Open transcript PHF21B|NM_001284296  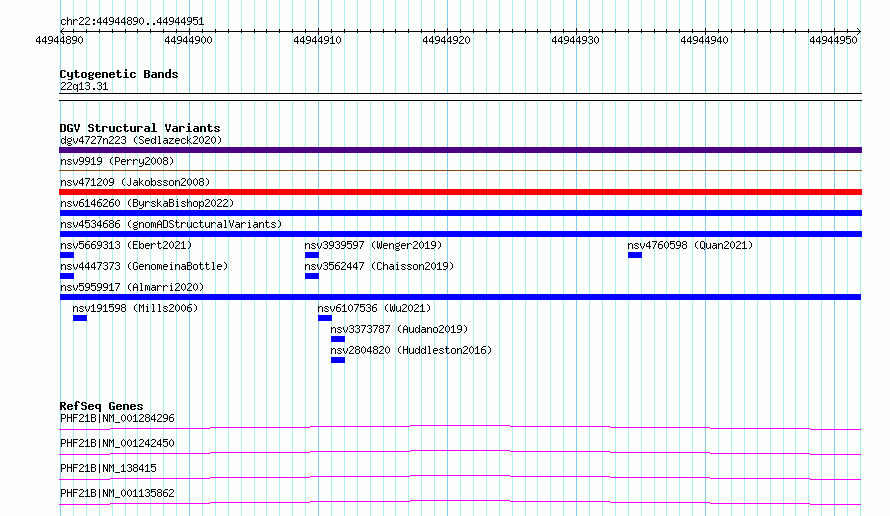coord(117,418)
